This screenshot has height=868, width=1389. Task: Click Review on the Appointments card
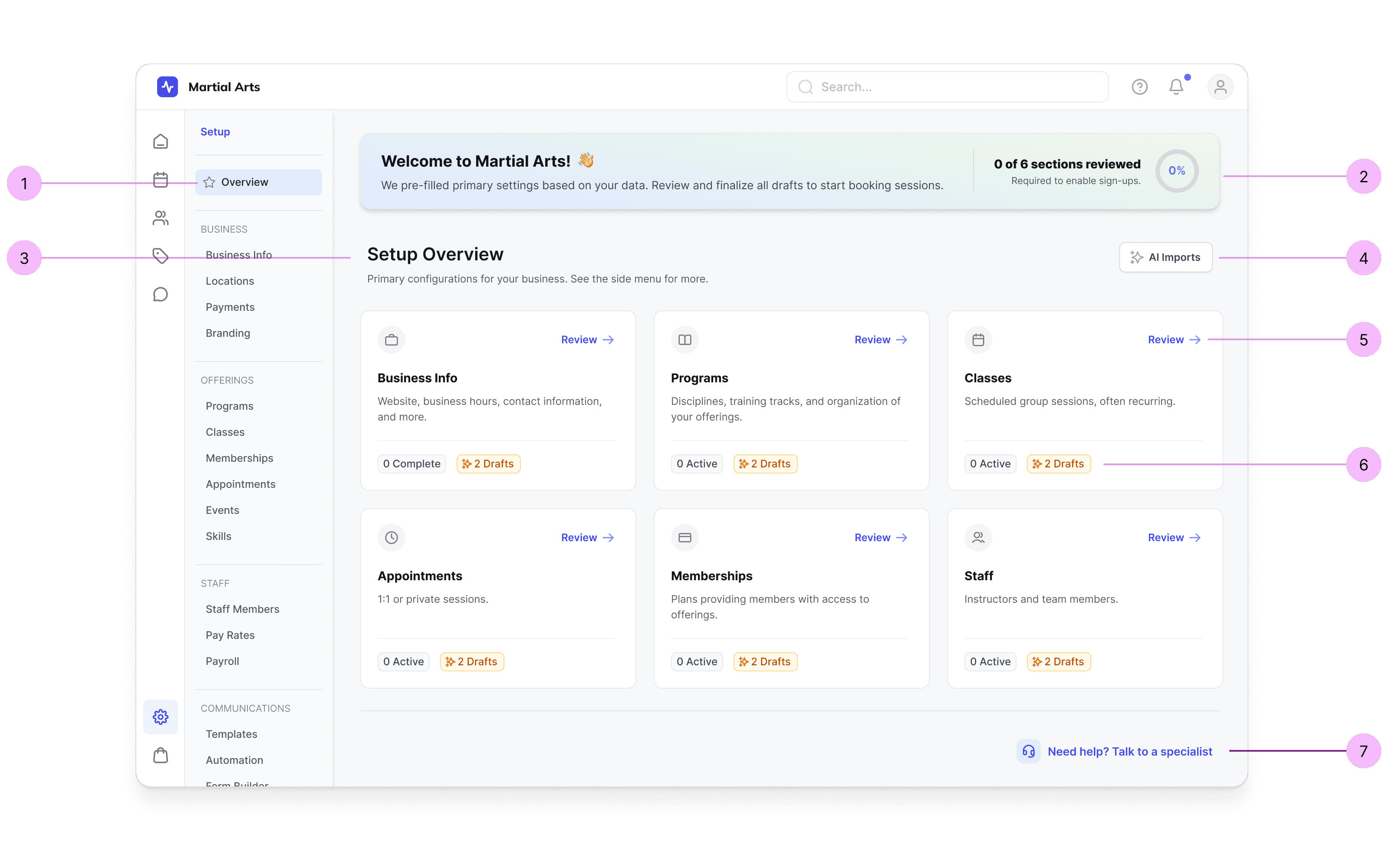(588, 538)
